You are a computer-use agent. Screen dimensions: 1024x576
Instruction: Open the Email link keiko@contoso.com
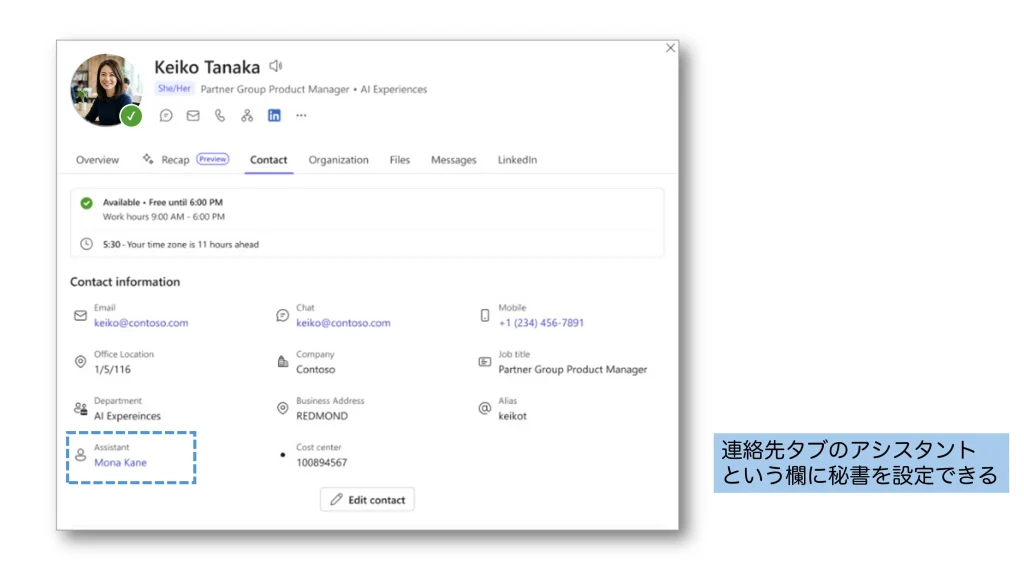point(141,323)
